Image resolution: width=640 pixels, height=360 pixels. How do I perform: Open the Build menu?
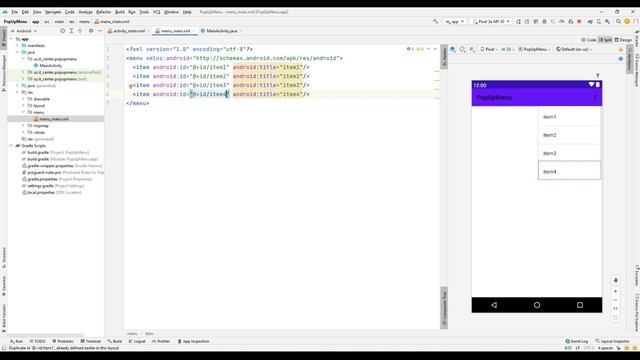[x=120, y=12]
